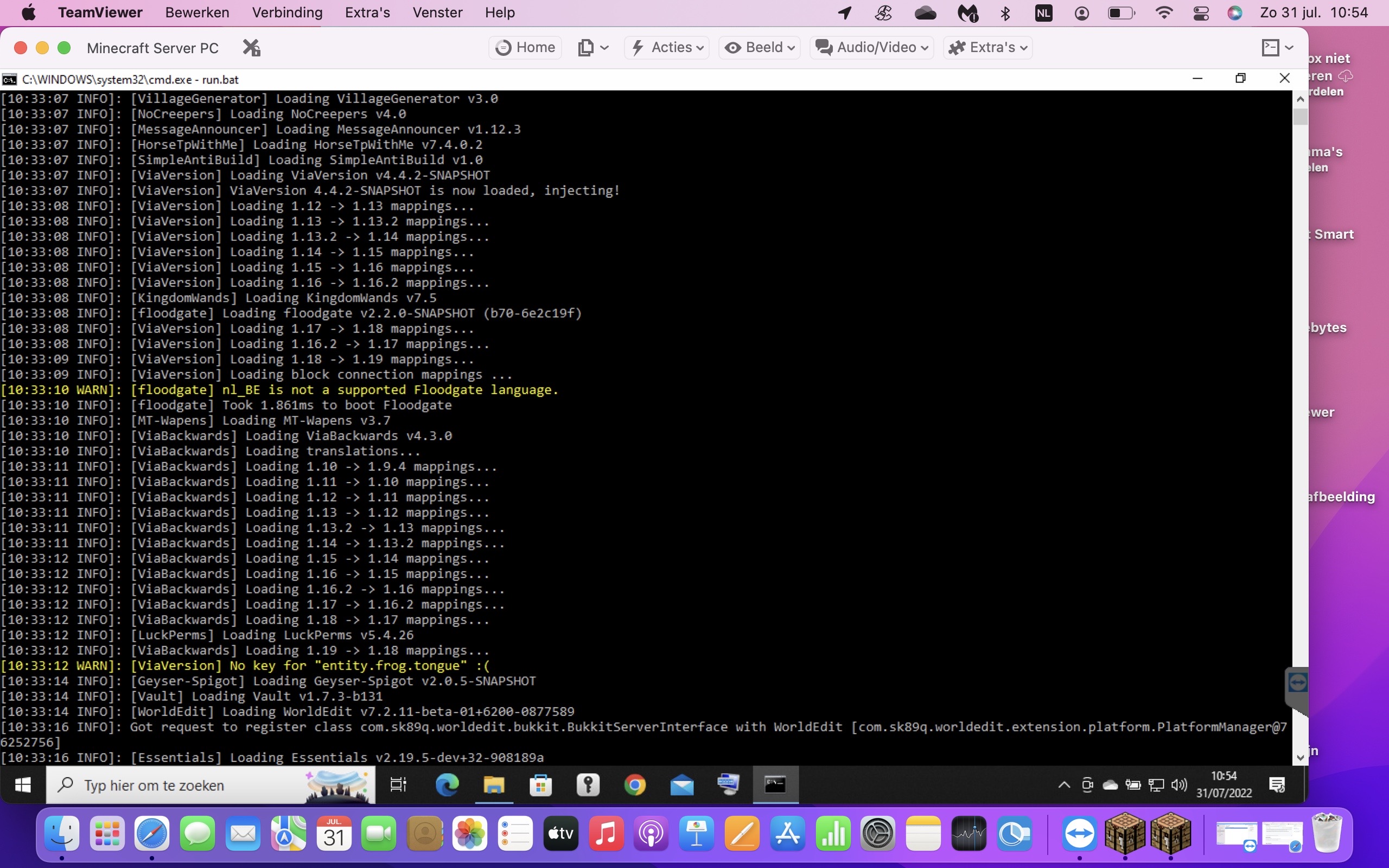1389x868 pixels.
Task: Open the Windows notification center
Action: tap(1279, 785)
